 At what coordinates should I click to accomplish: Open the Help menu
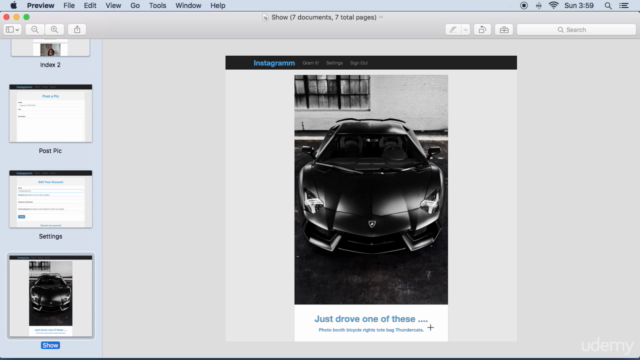pyautogui.click(x=218, y=5)
